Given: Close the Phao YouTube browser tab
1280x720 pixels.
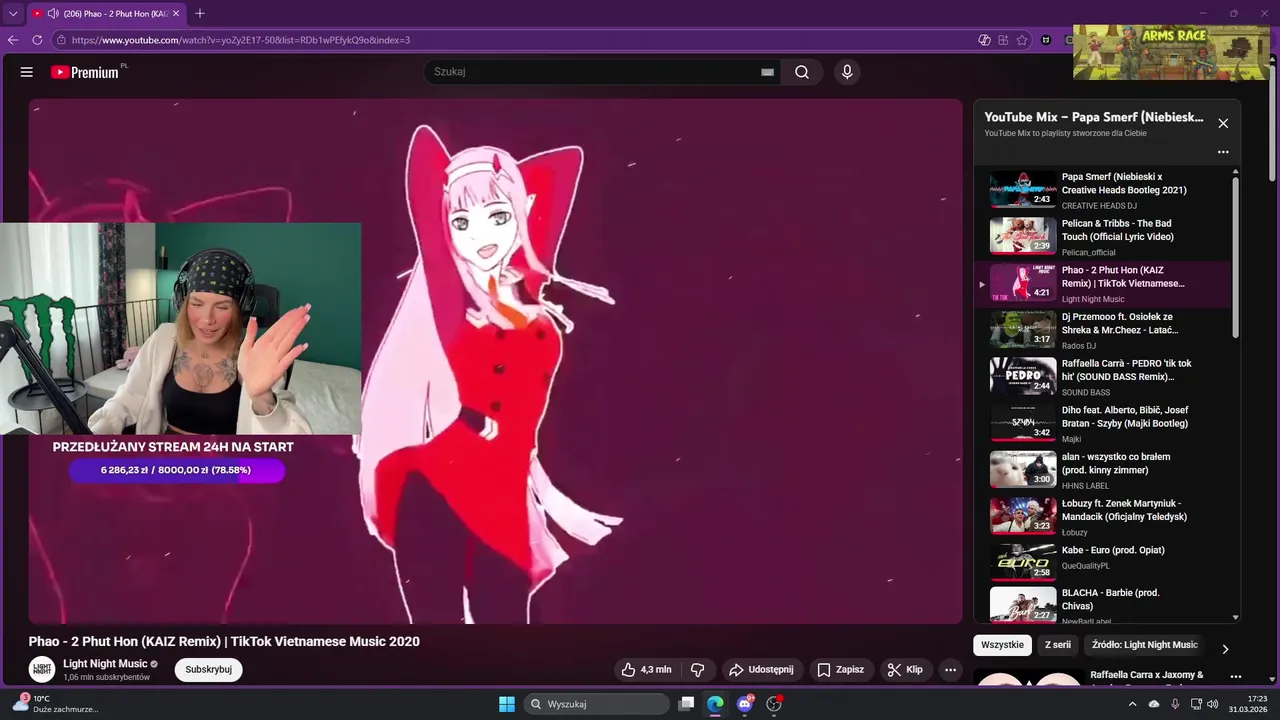Looking at the screenshot, I should (176, 14).
